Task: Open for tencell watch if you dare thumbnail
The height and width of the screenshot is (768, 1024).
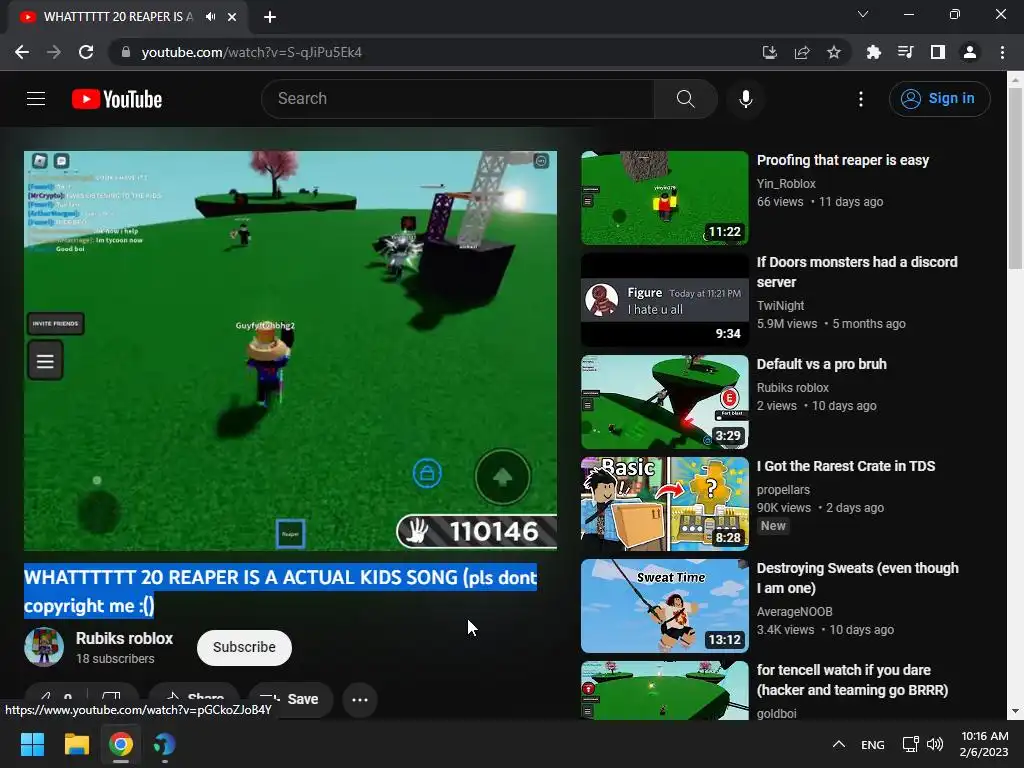Action: (x=665, y=690)
